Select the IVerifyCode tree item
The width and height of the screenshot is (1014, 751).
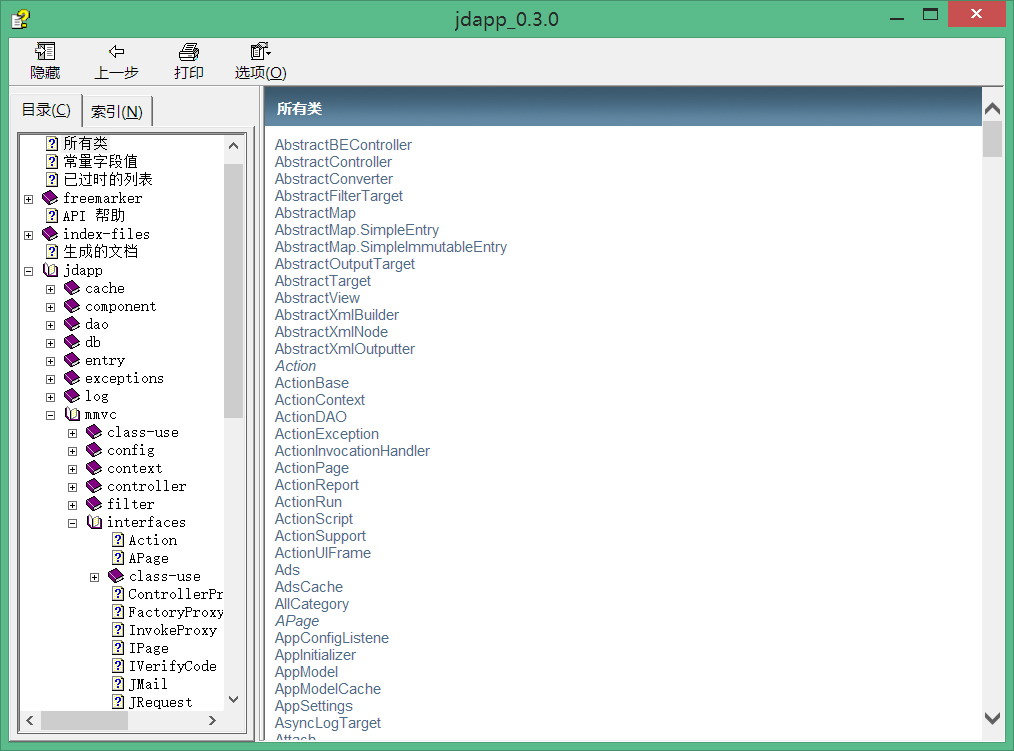tap(172, 666)
